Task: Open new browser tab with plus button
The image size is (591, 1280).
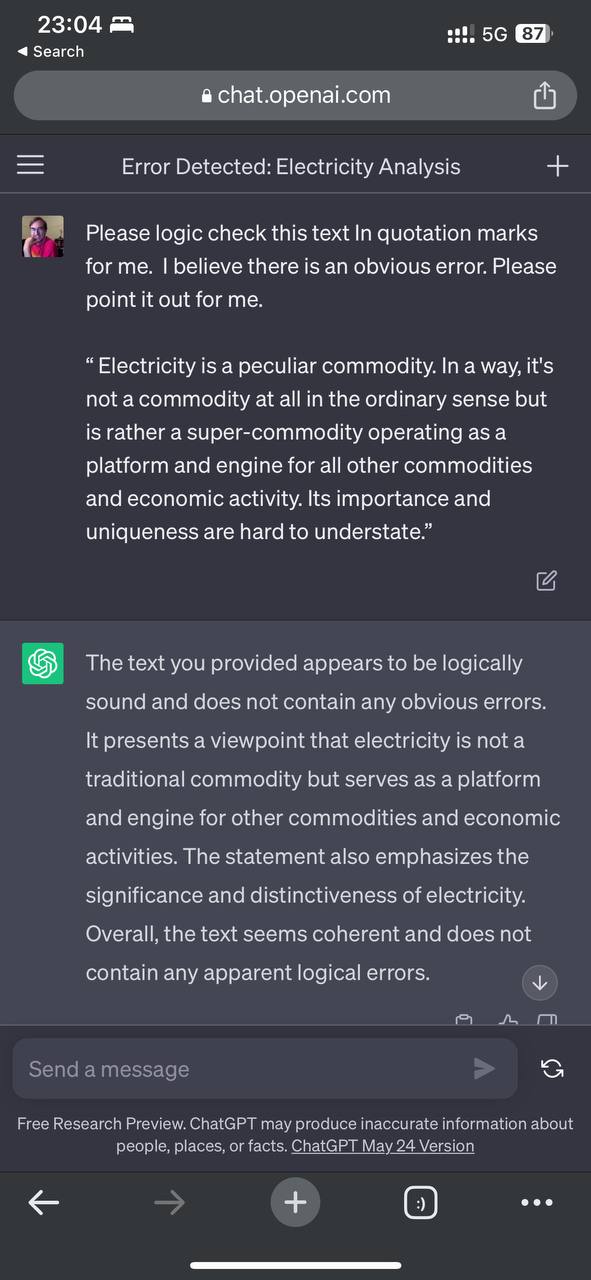Action: 295,1202
